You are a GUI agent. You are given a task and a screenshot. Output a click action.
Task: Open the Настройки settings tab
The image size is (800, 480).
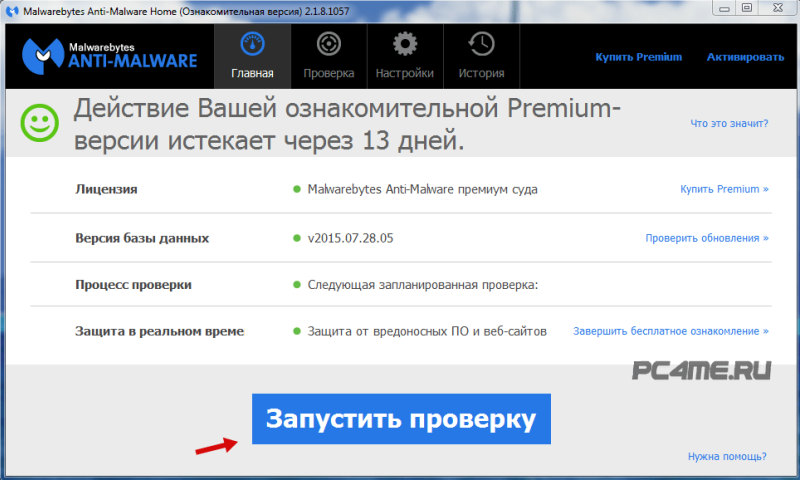click(x=405, y=56)
